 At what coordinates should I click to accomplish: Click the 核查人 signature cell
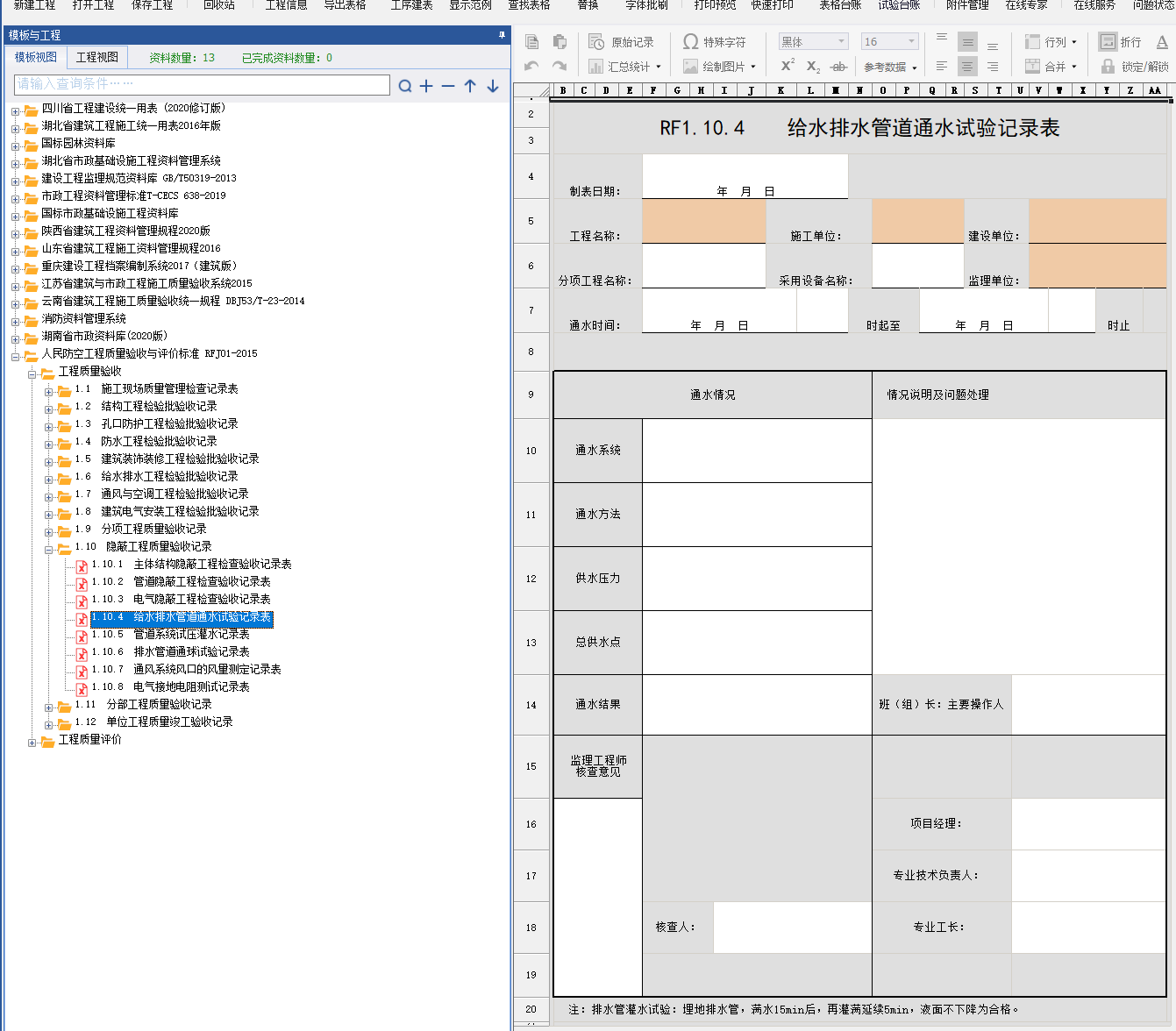[793, 927]
